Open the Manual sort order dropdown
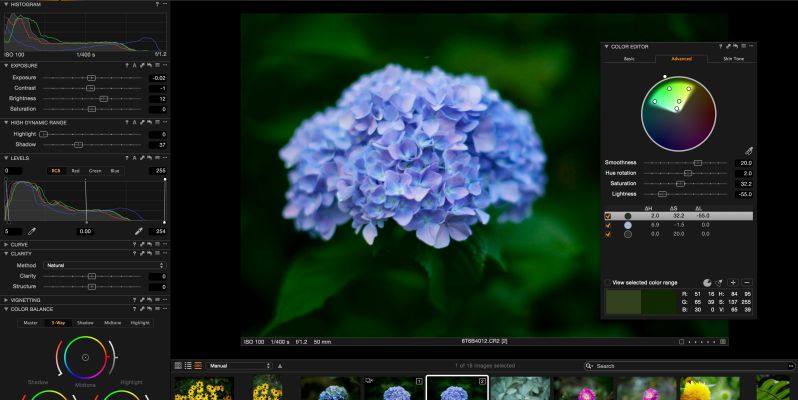 [240, 366]
